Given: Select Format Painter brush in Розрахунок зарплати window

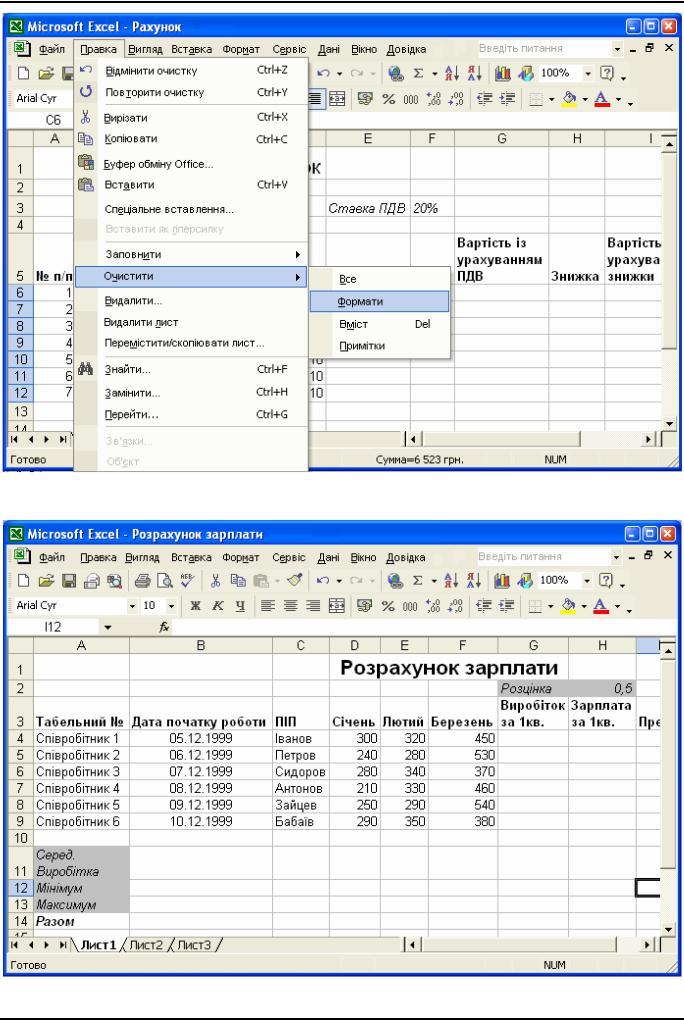Looking at the screenshot, I should coord(294,580).
